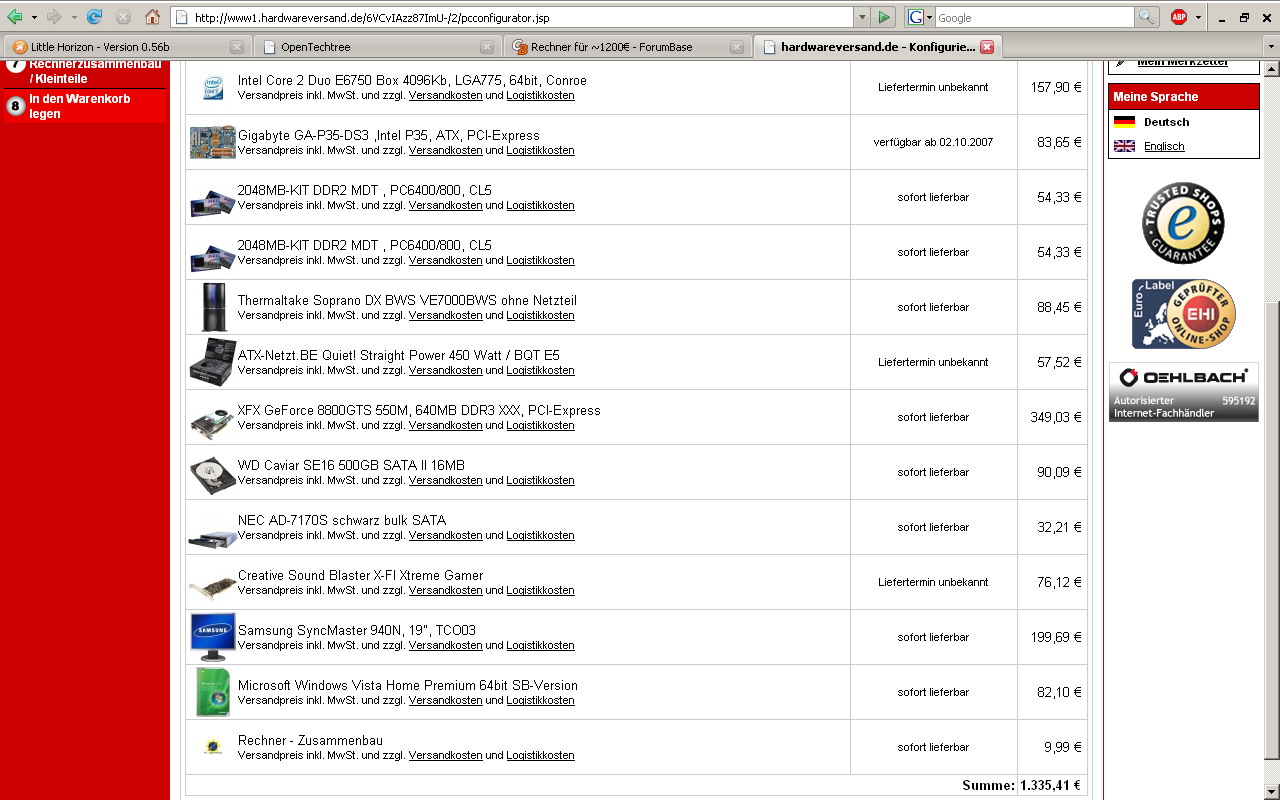Click the Oehlbach Internet-Fachhändler banner
This screenshot has width=1280, height=800.
tap(1184, 392)
